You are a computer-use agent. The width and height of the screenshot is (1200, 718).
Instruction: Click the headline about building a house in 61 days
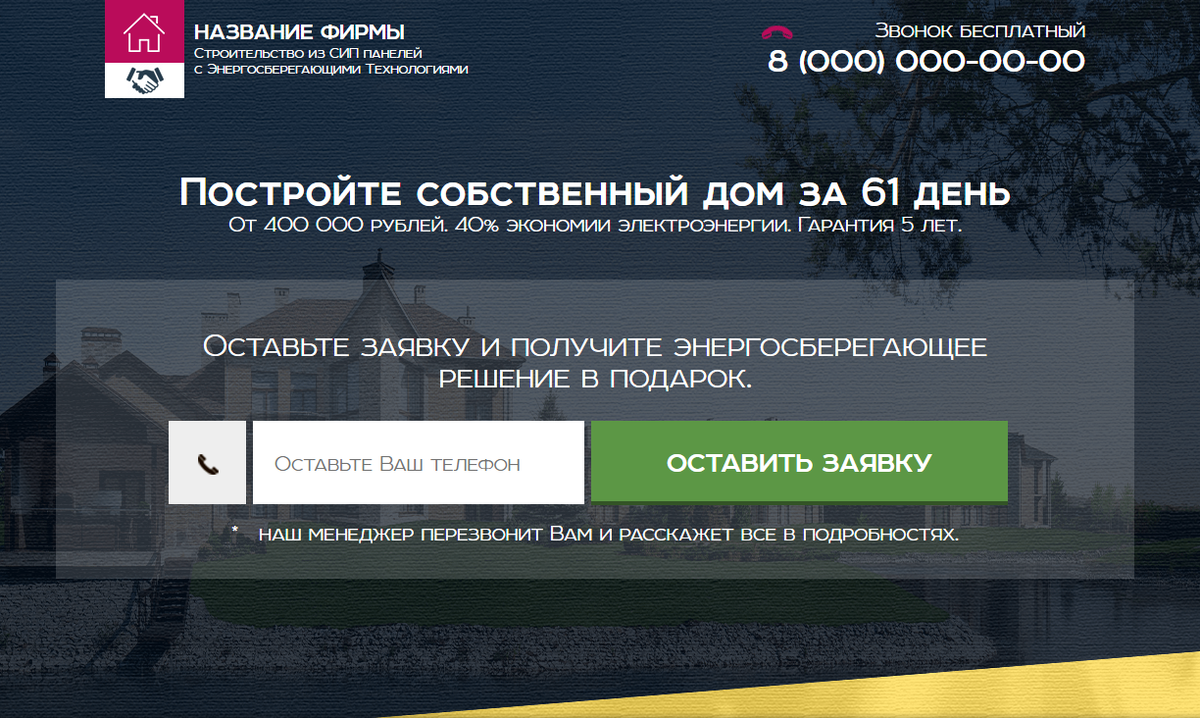pyautogui.click(x=594, y=192)
